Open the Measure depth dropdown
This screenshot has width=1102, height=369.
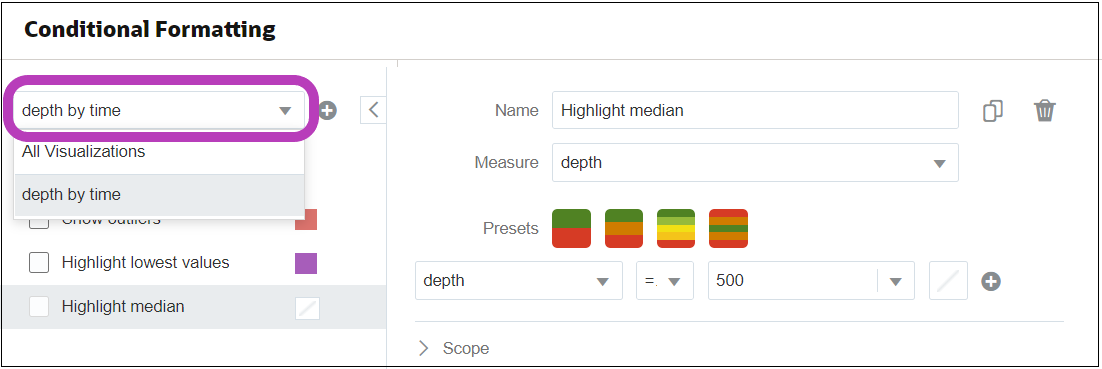click(x=755, y=163)
